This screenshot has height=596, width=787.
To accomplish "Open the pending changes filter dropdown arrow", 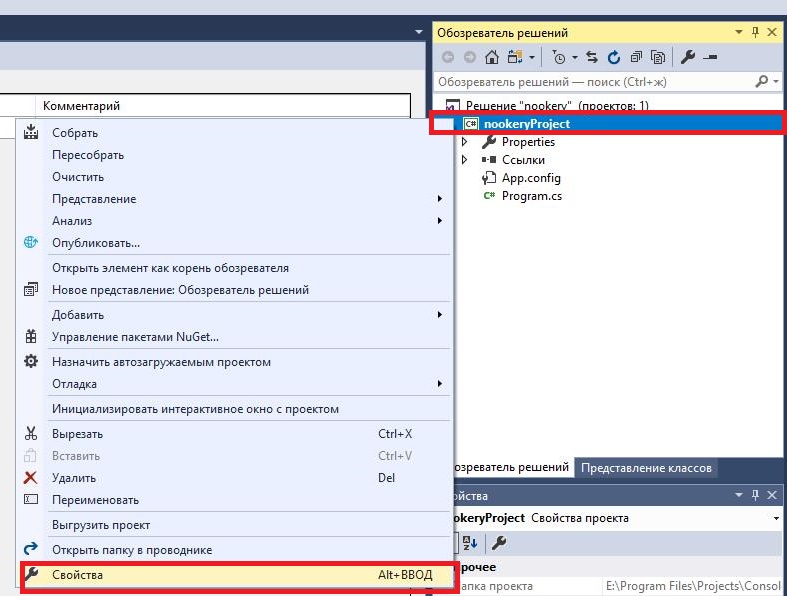I will [x=575, y=57].
